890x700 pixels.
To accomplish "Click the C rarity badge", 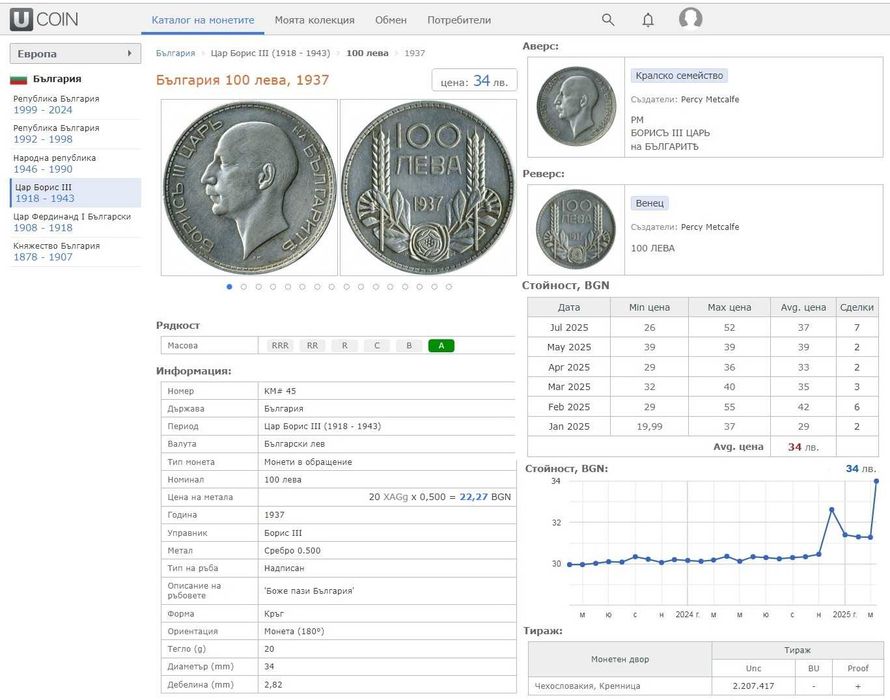I will (377, 345).
